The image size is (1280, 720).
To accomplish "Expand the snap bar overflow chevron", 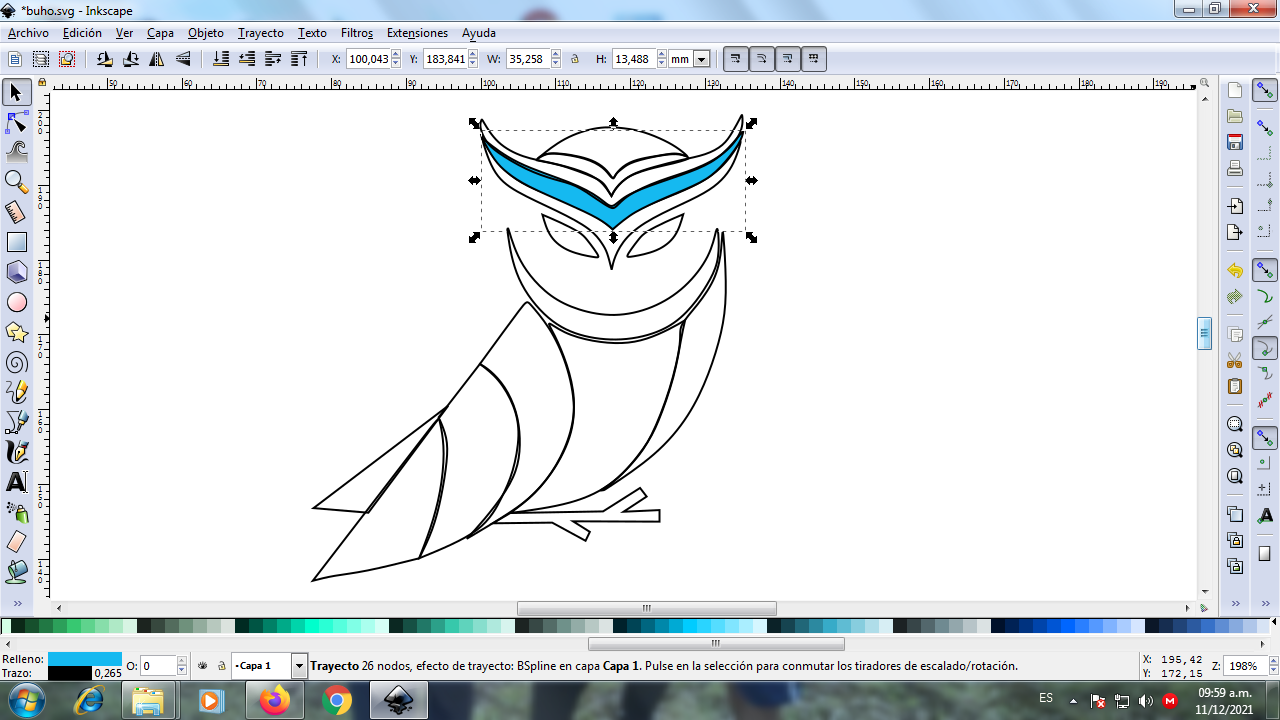I will pos(1265,604).
